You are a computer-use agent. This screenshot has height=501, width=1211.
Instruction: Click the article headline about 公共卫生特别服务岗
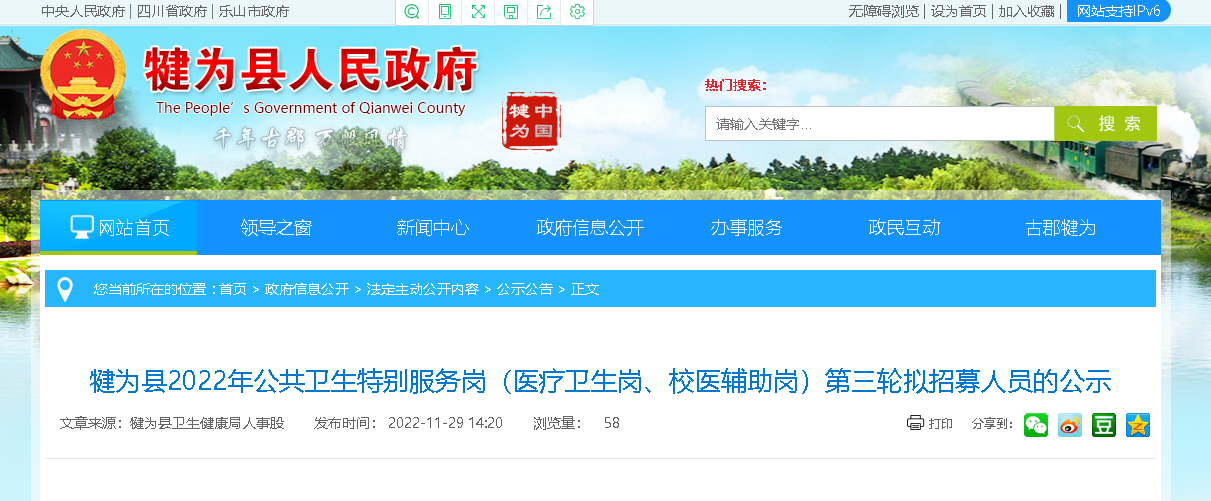(600, 381)
